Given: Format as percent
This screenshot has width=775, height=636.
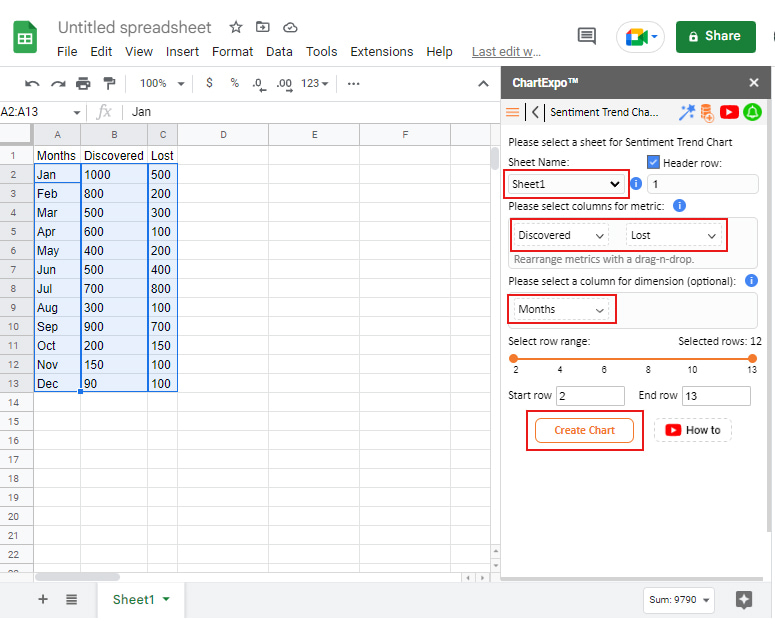Looking at the screenshot, I should click(235, 83).
